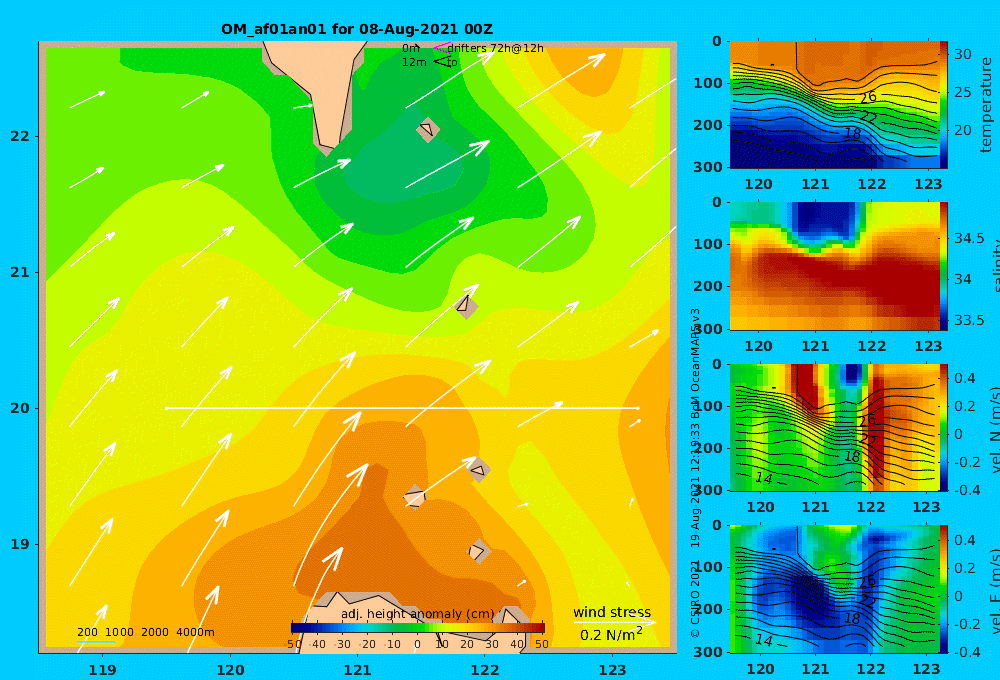Click contour label '14' in vel. N panel
This screenshot has width=1000, height=680.
[764, 477]
